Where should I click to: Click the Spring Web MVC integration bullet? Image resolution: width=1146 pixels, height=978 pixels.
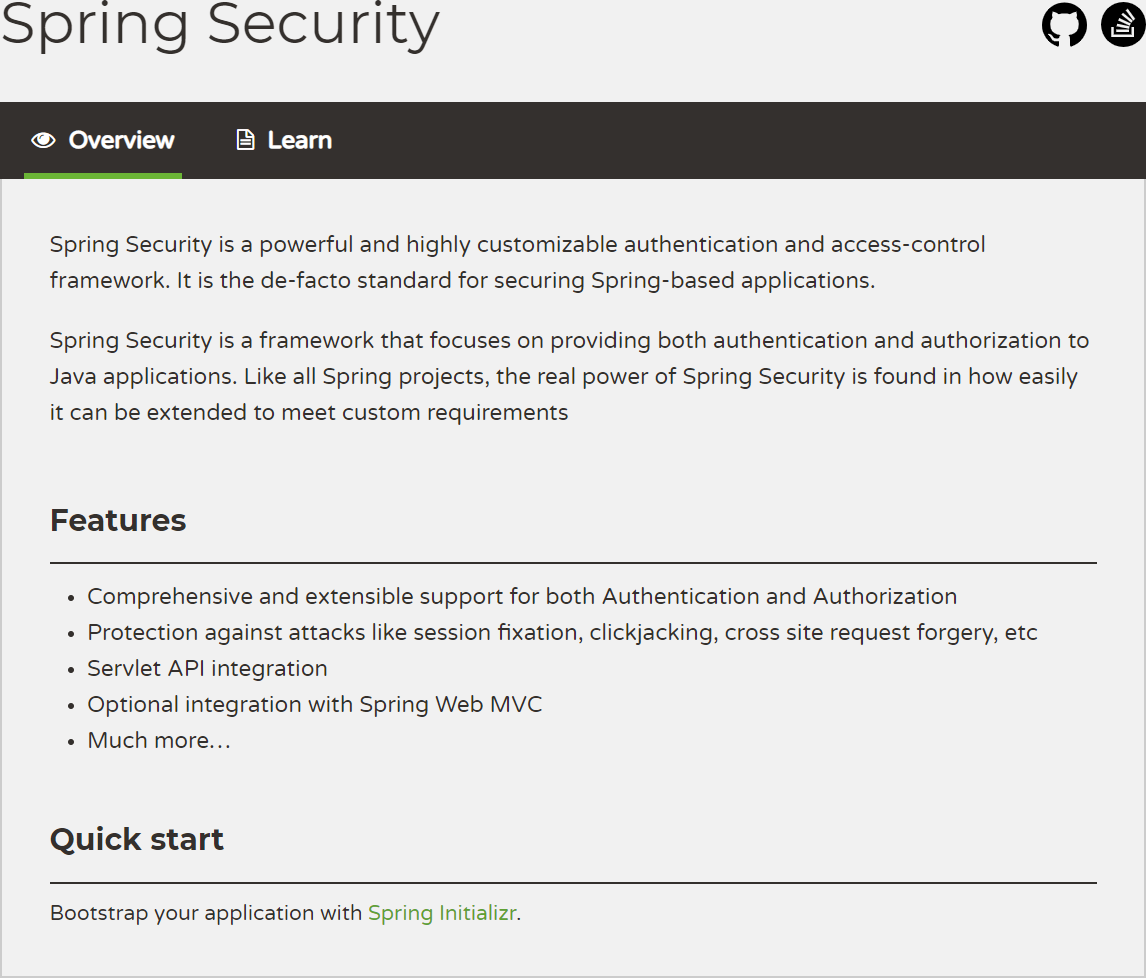click(x=315, y=705)
